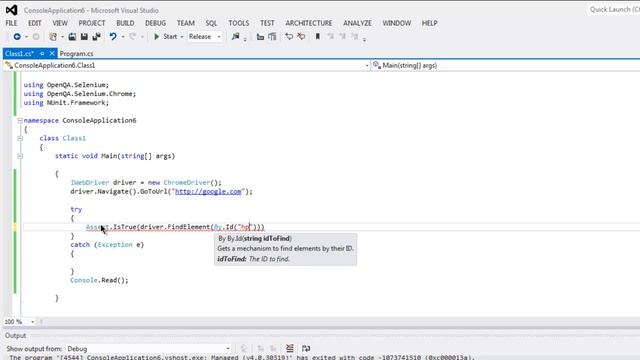Undo the last edit
Image resolution: width=640 pixels, height=360 pixels.
point(113,37)
